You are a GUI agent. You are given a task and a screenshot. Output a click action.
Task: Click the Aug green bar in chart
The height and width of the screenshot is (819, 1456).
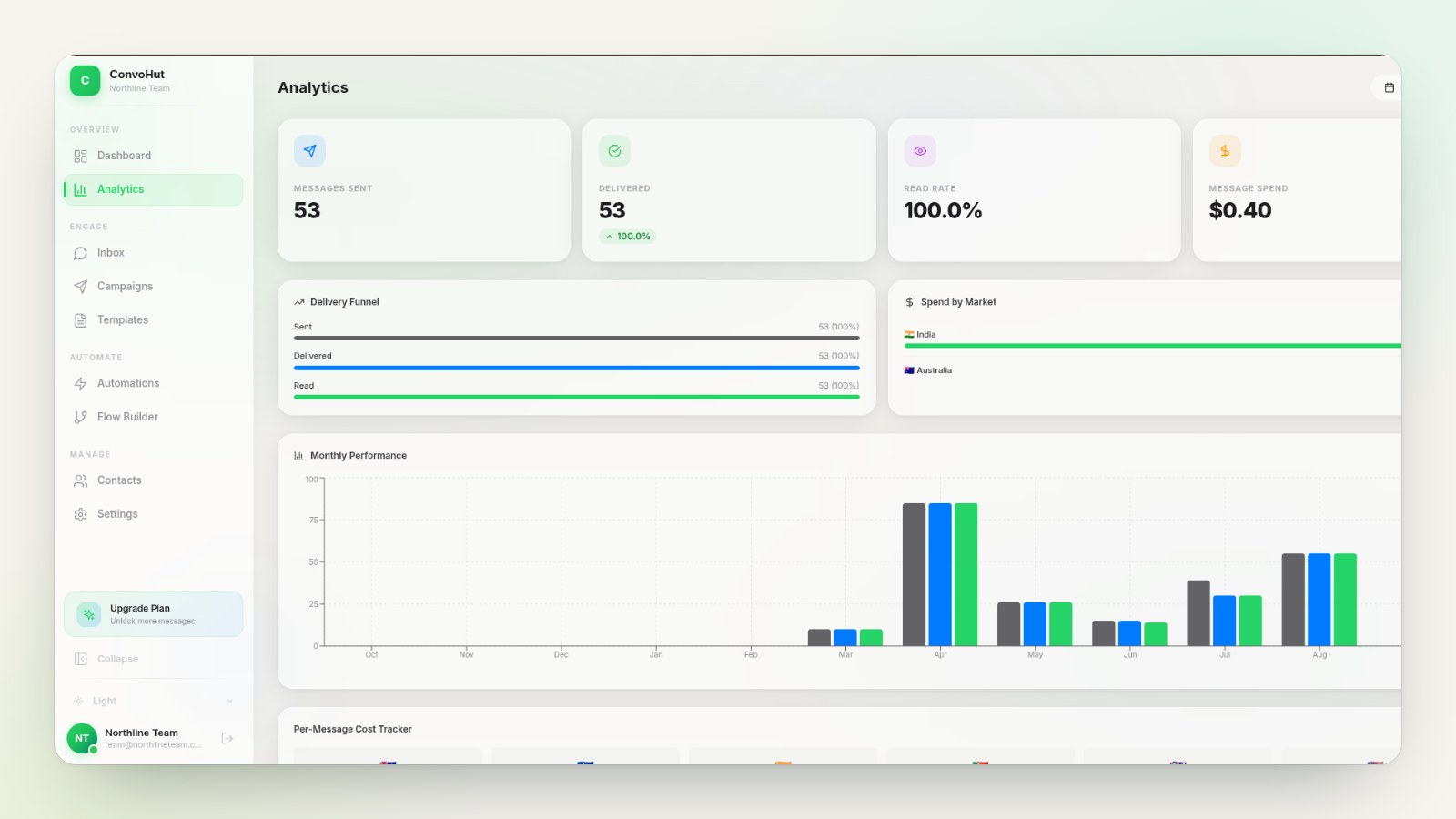click(1345, 600)
